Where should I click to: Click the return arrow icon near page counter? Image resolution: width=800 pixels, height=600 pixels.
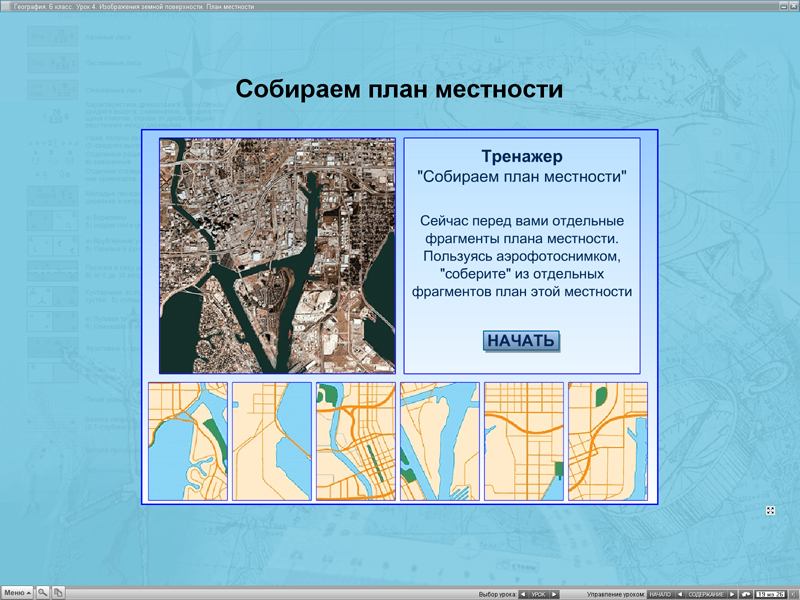(746, 594)
